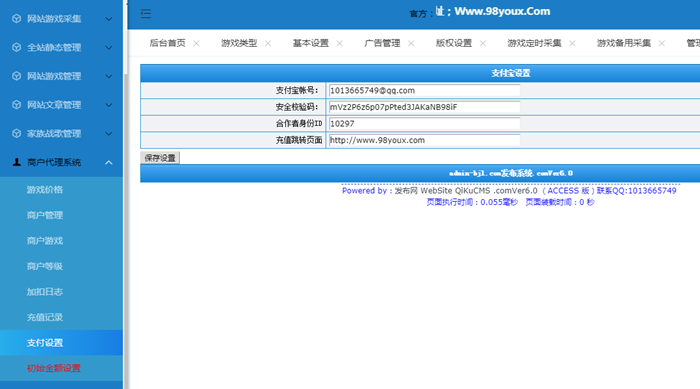This screenshot has width=700, height=389.
Task: Click the cube icon beside 家族战歌管理
Action: [17, 133]
